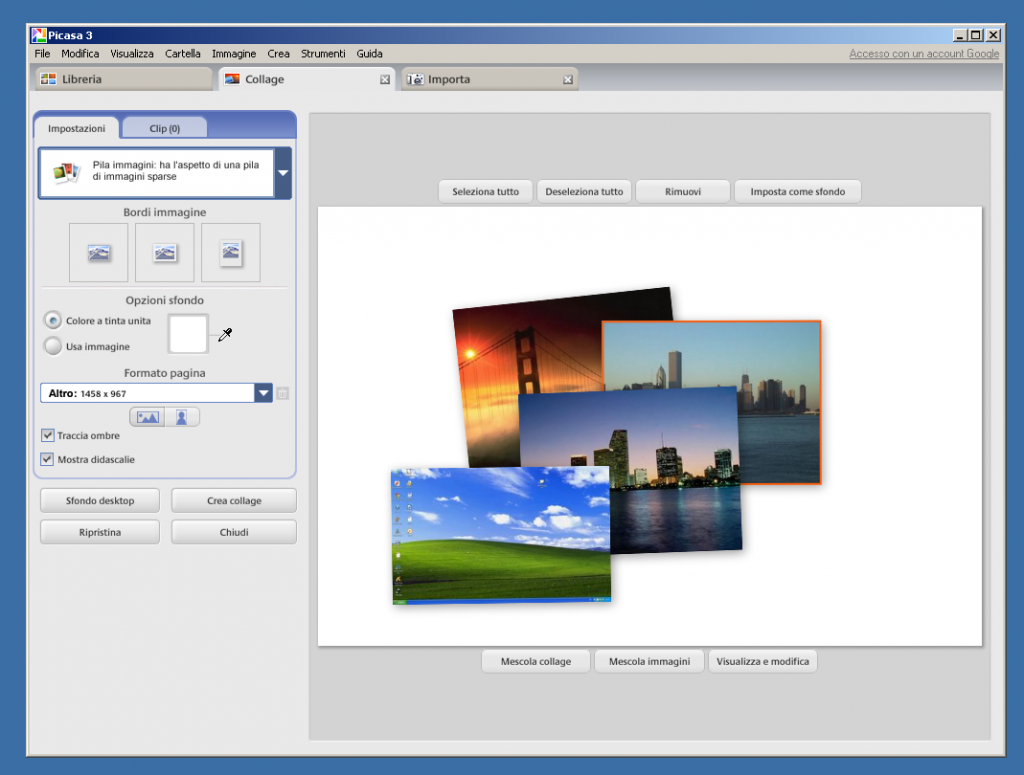Select the Polaroid-style image border

[230, 252]
